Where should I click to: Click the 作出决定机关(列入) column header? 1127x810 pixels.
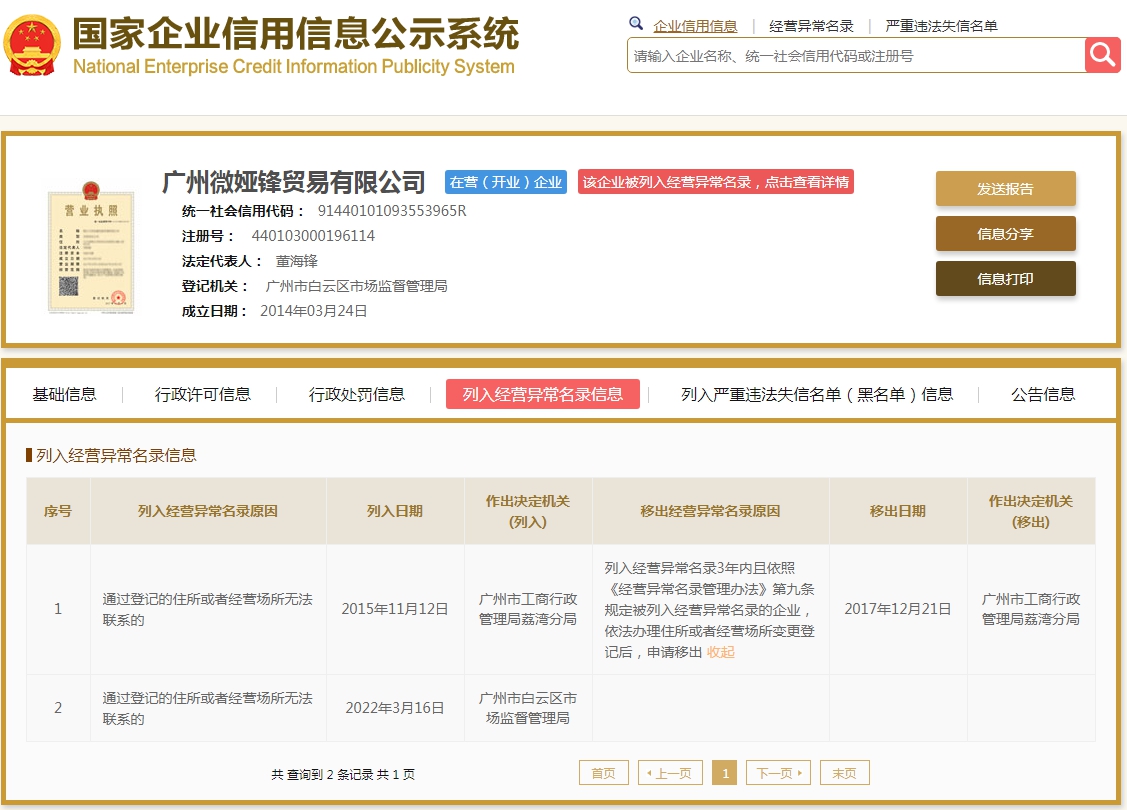[x=528, y=511]
